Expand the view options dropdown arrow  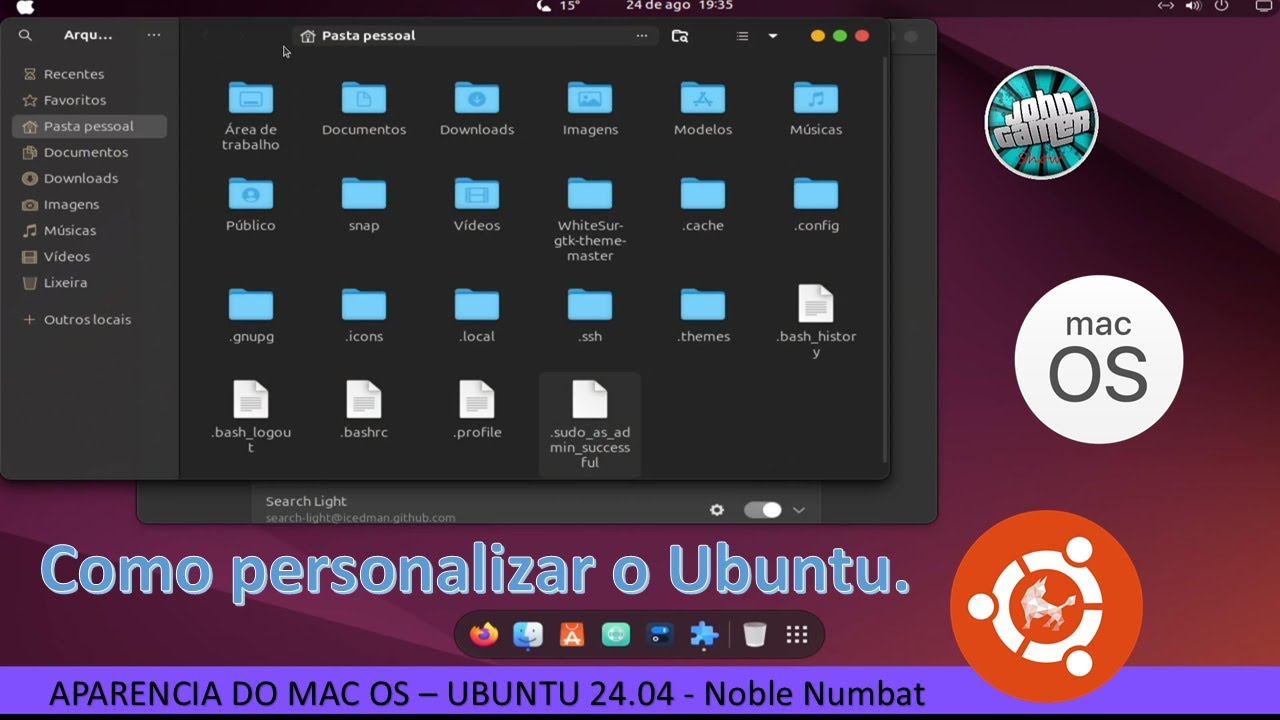[x=773, y=36]
